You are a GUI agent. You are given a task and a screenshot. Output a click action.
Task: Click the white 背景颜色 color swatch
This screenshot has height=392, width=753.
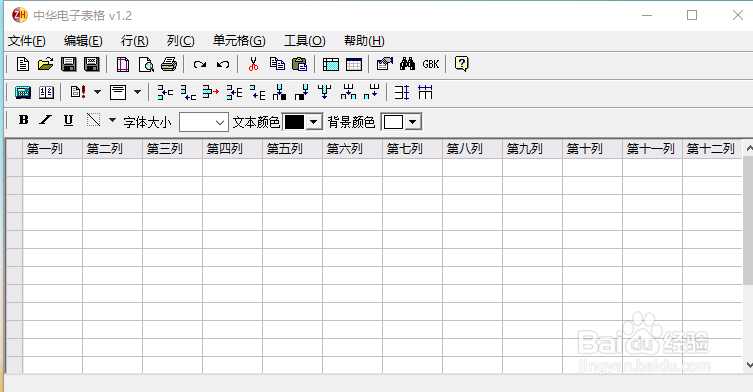(x=393, y=122)
